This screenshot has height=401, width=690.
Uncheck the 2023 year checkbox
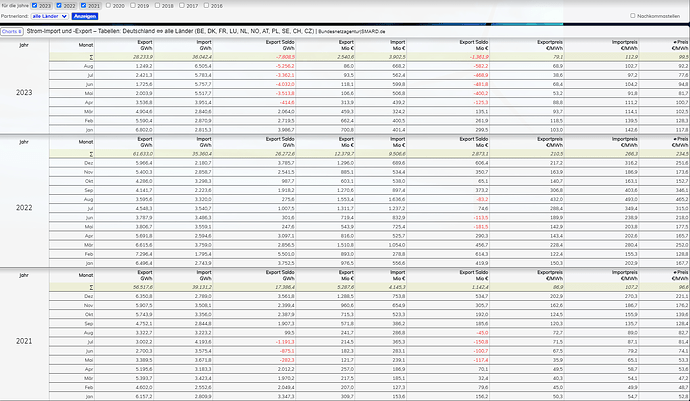[x=34, y=5]
